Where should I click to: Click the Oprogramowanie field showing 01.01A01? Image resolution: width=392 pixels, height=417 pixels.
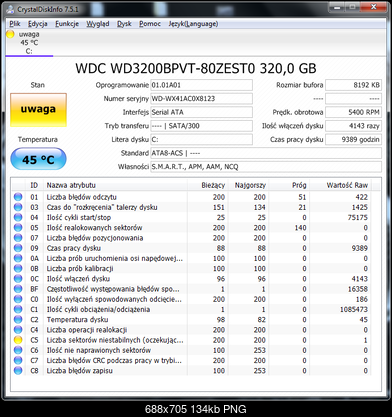coord(201,85)
